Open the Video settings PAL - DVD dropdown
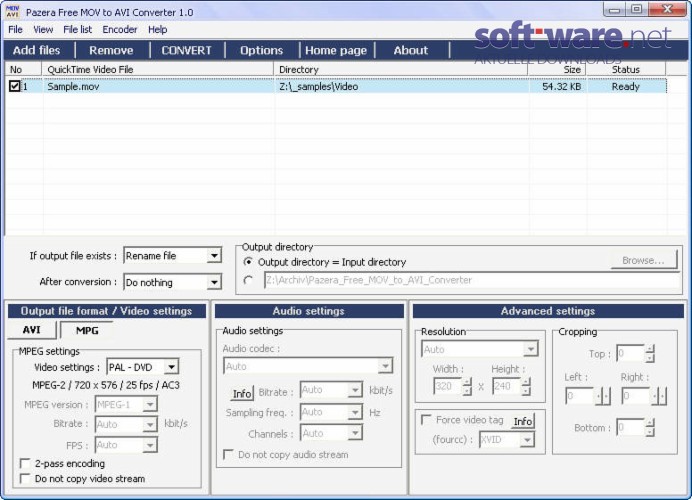The height and width of the screenshot is (500, 692). point(171,367)
